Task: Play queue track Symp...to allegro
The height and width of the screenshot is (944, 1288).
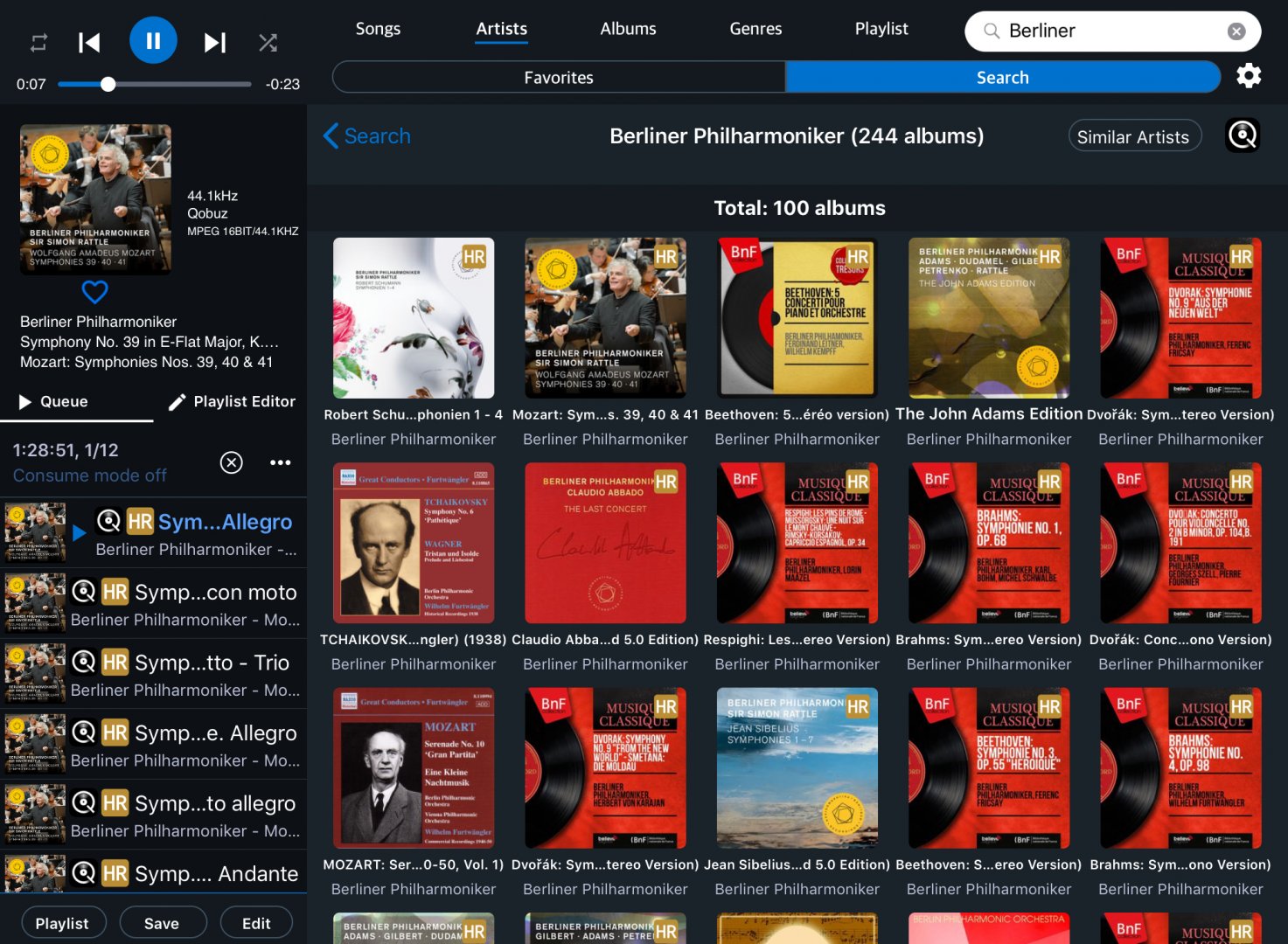Action: click(x=153, y=815)
